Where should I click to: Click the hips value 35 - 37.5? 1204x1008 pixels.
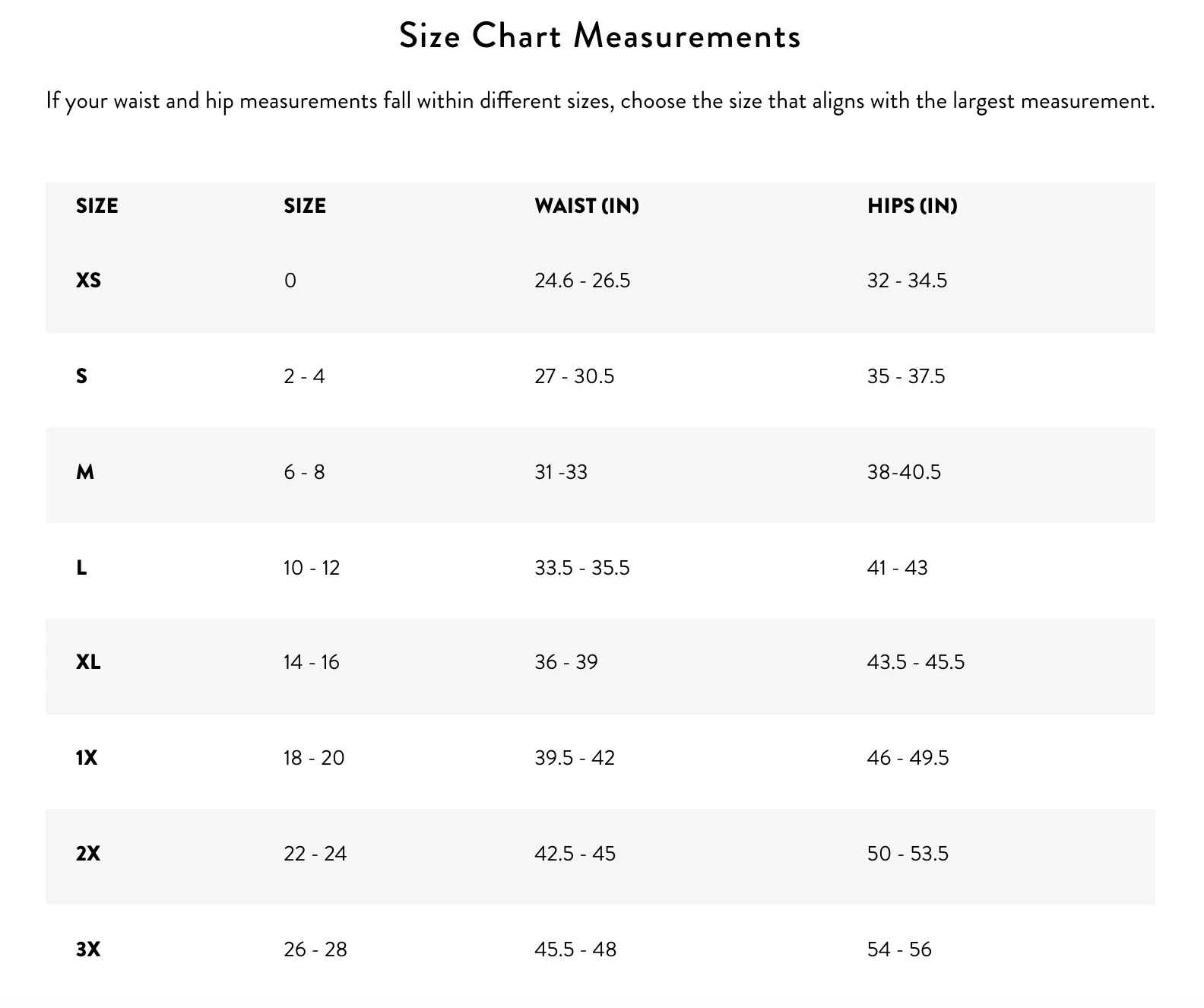click(905, 376)
